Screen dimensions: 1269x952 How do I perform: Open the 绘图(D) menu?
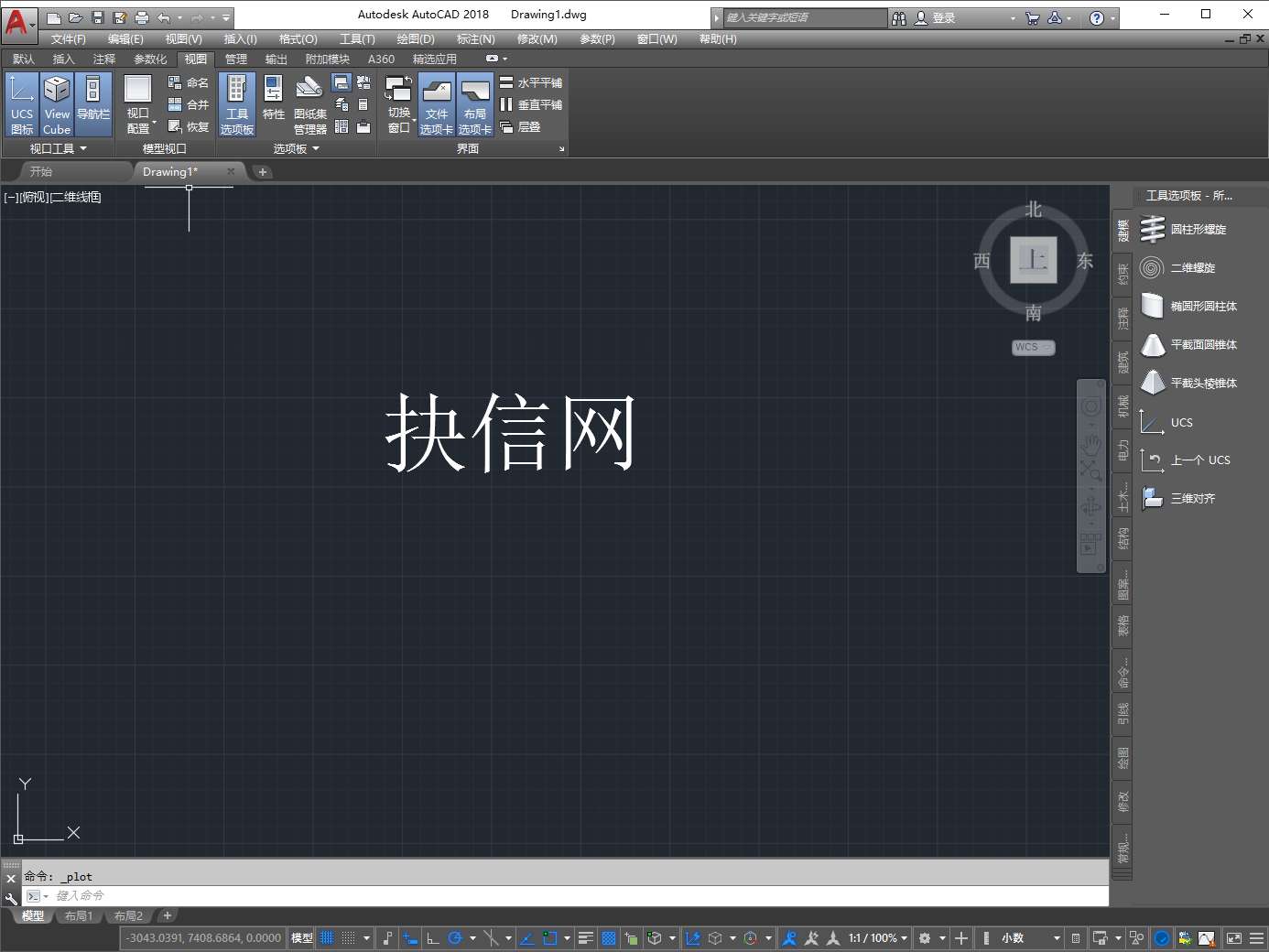tap(416, 38)
